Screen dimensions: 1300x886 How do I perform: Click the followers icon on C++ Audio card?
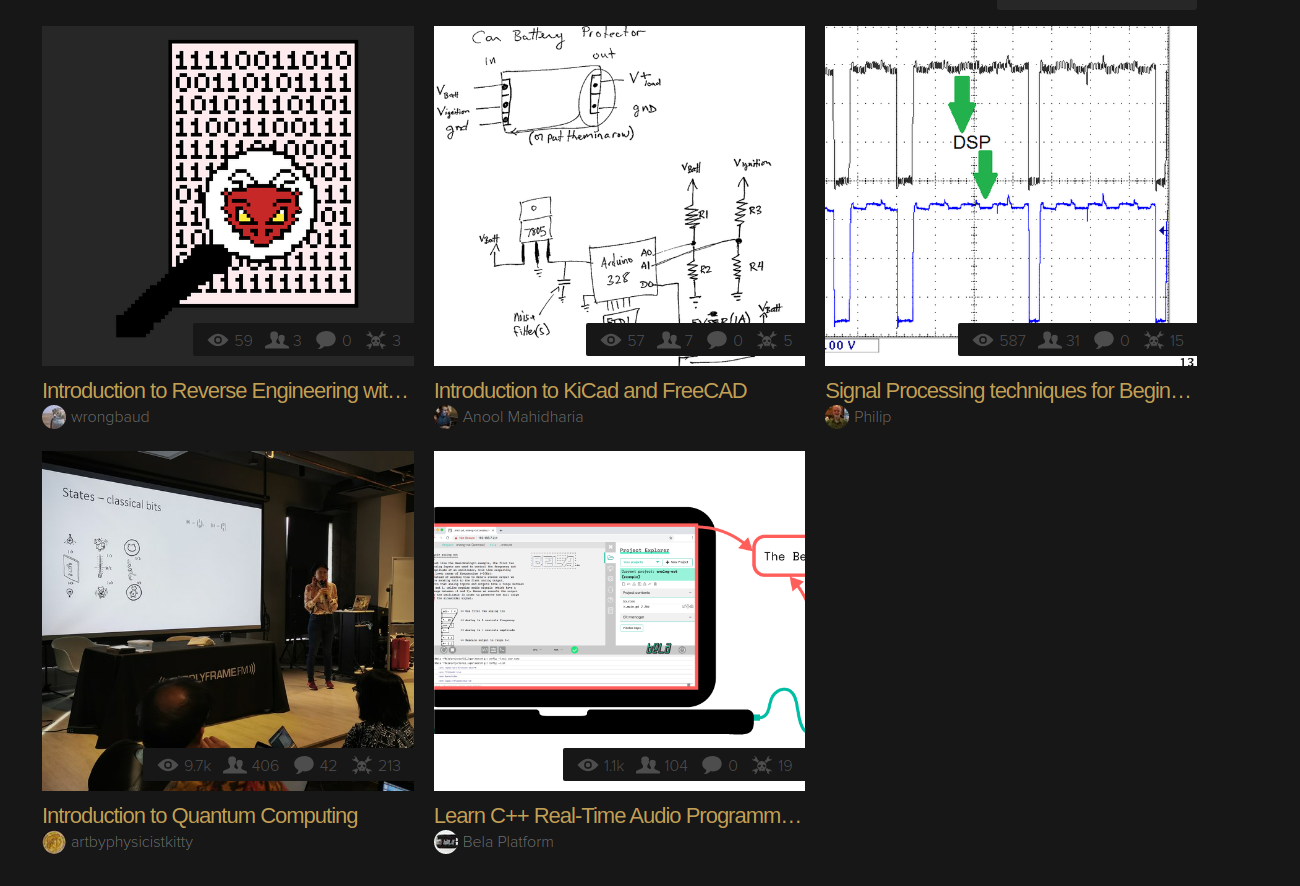click(647, 765)
